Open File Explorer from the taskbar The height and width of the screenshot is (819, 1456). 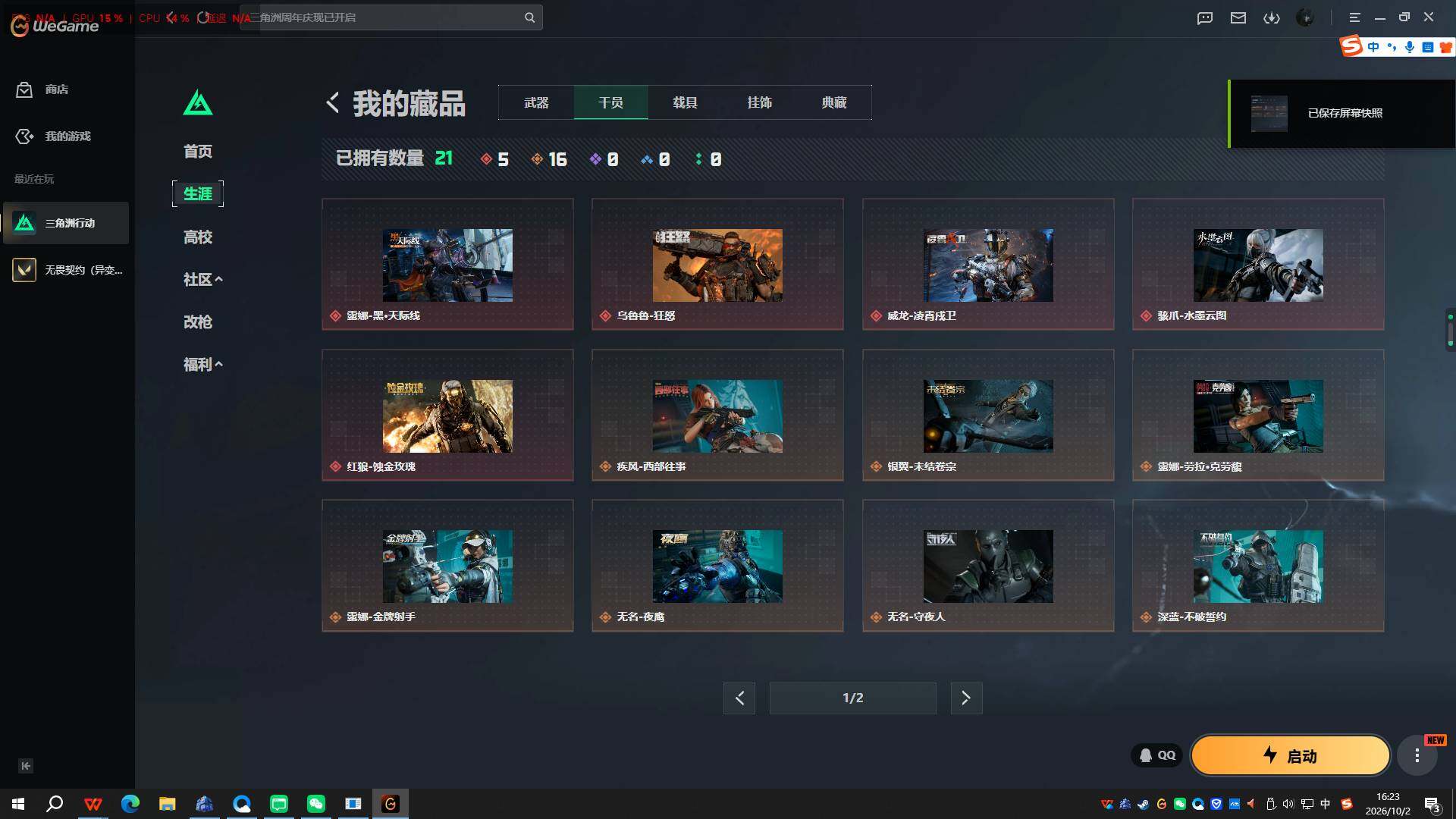(168, 804)
